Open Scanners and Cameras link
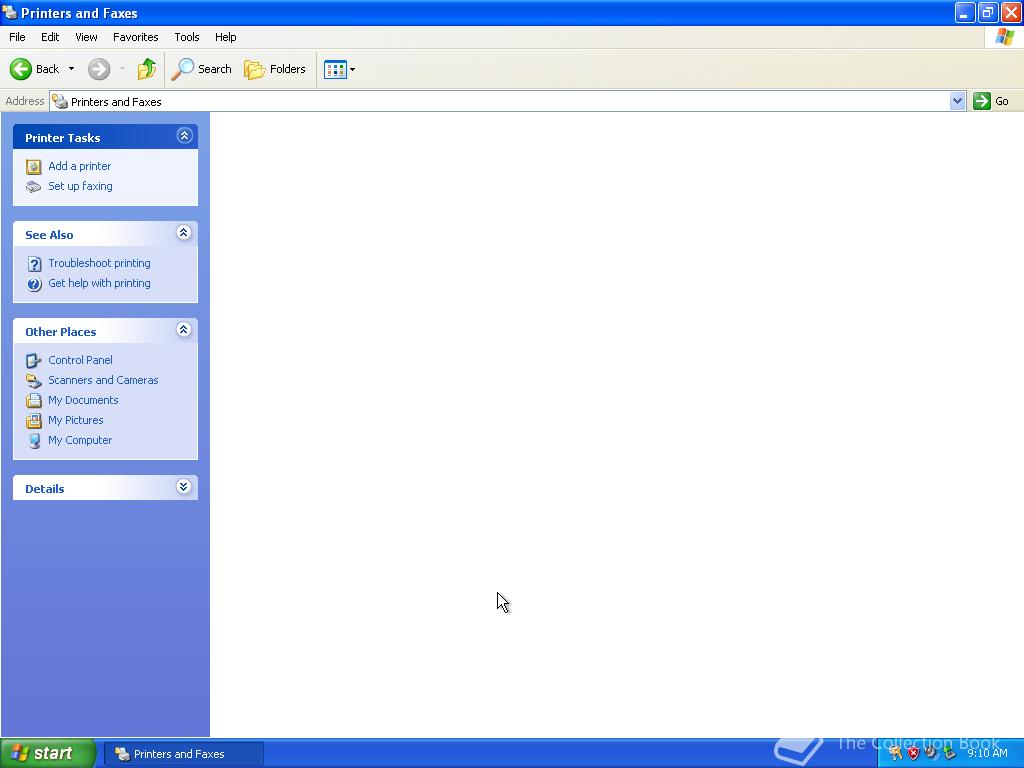 [x=103, y=380]
